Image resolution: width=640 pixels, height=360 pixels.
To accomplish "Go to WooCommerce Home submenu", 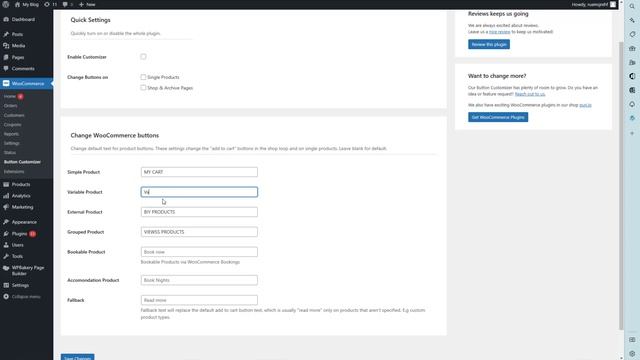I will click(10, 96).
